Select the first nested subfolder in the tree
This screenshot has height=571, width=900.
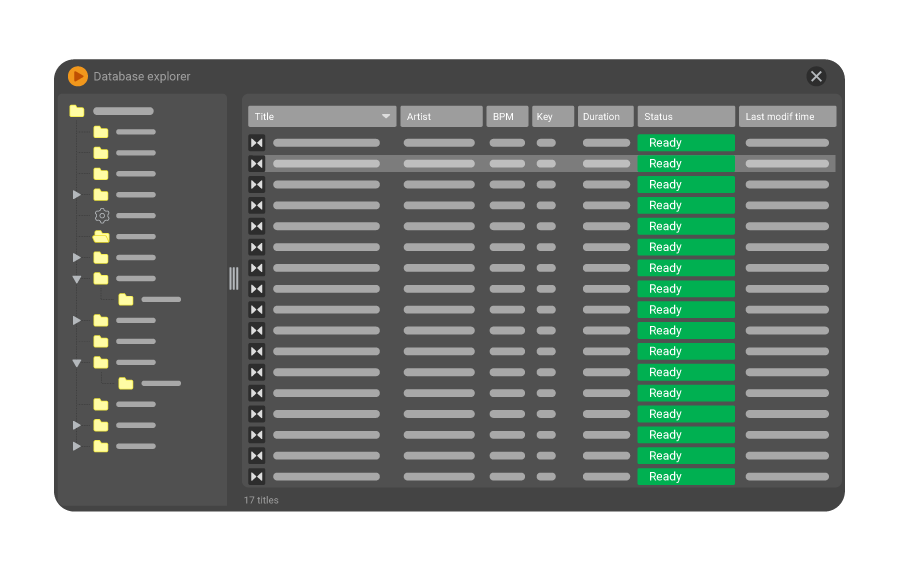(x=126, y=300)
